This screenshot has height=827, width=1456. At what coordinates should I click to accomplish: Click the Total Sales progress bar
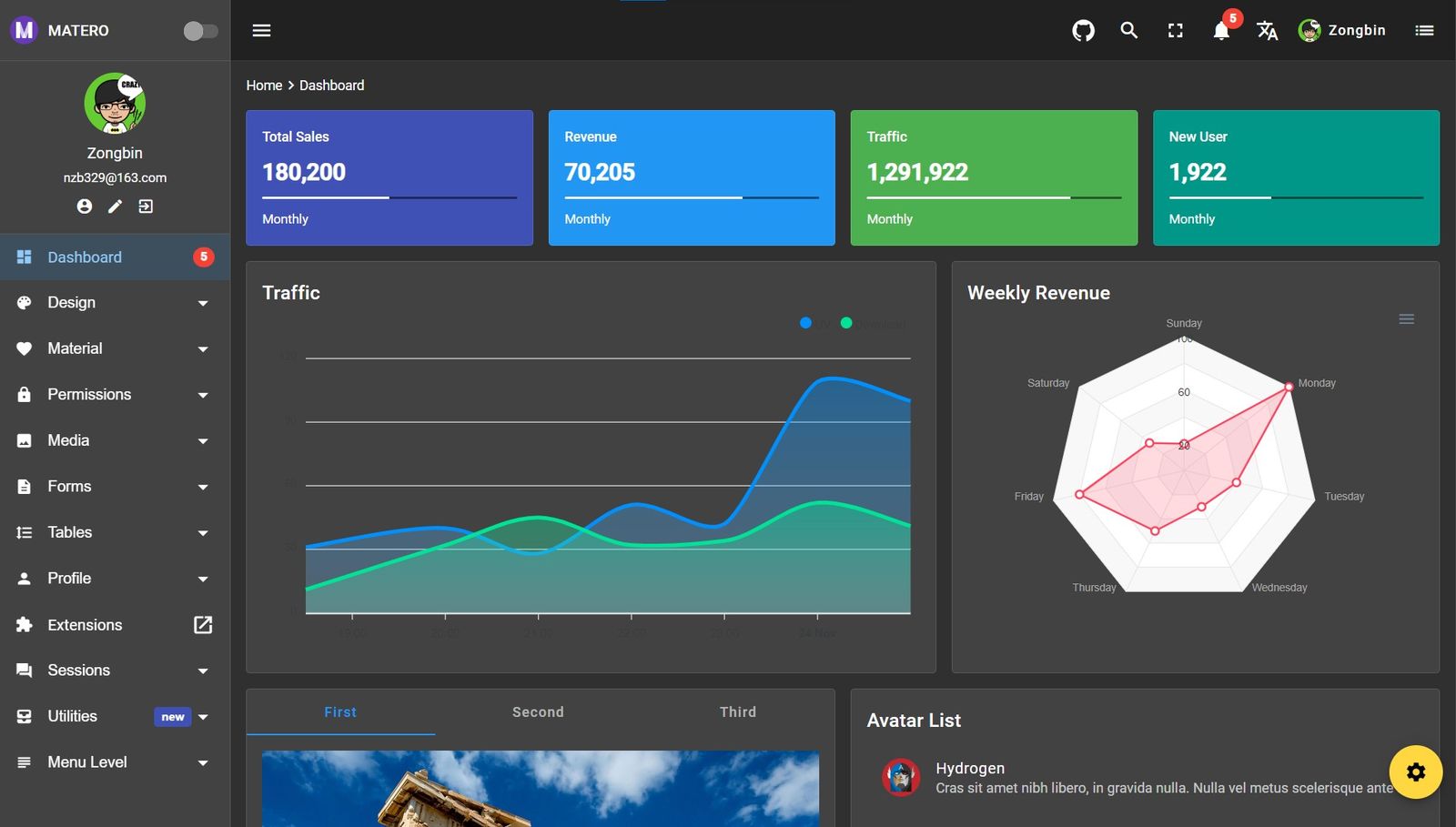389,197
